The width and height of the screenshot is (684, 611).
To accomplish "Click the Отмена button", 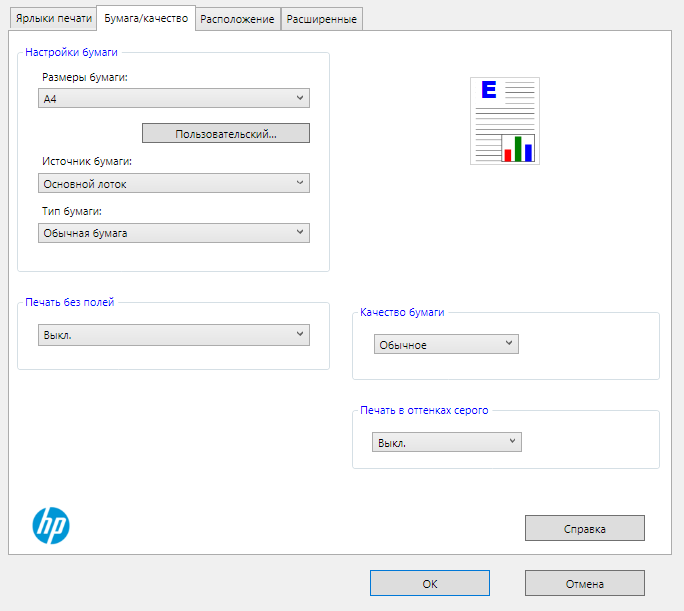I will 585,583.
